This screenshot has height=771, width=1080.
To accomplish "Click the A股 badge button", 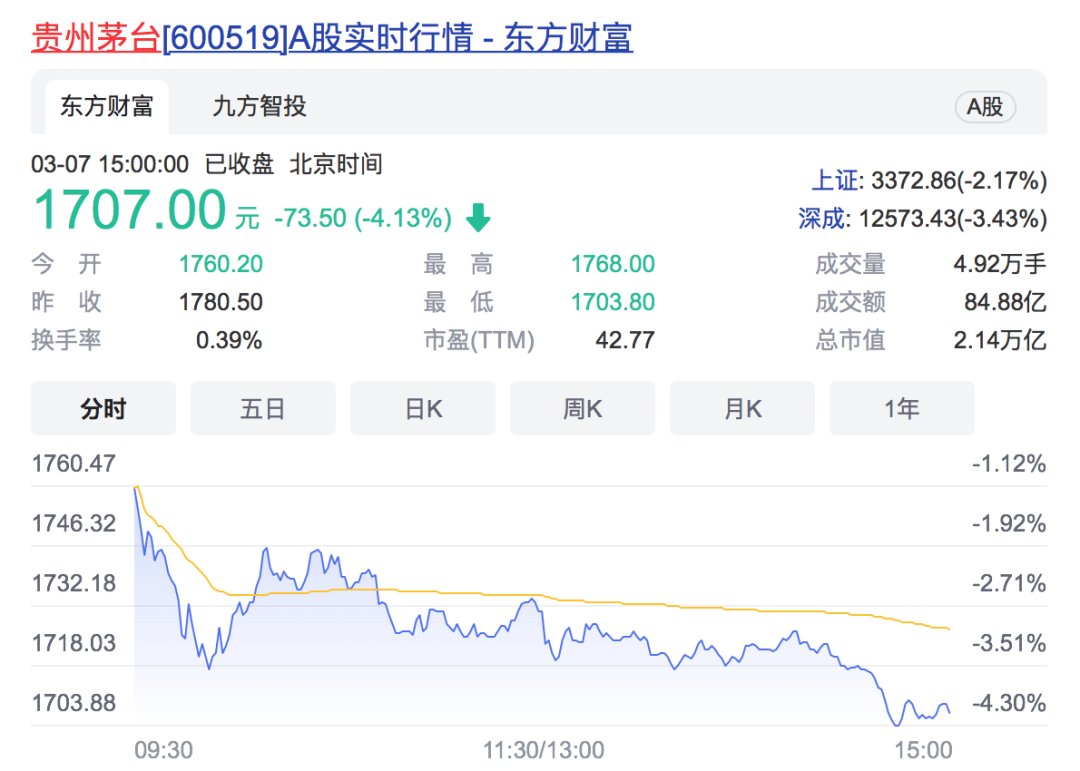I will 985,107.
